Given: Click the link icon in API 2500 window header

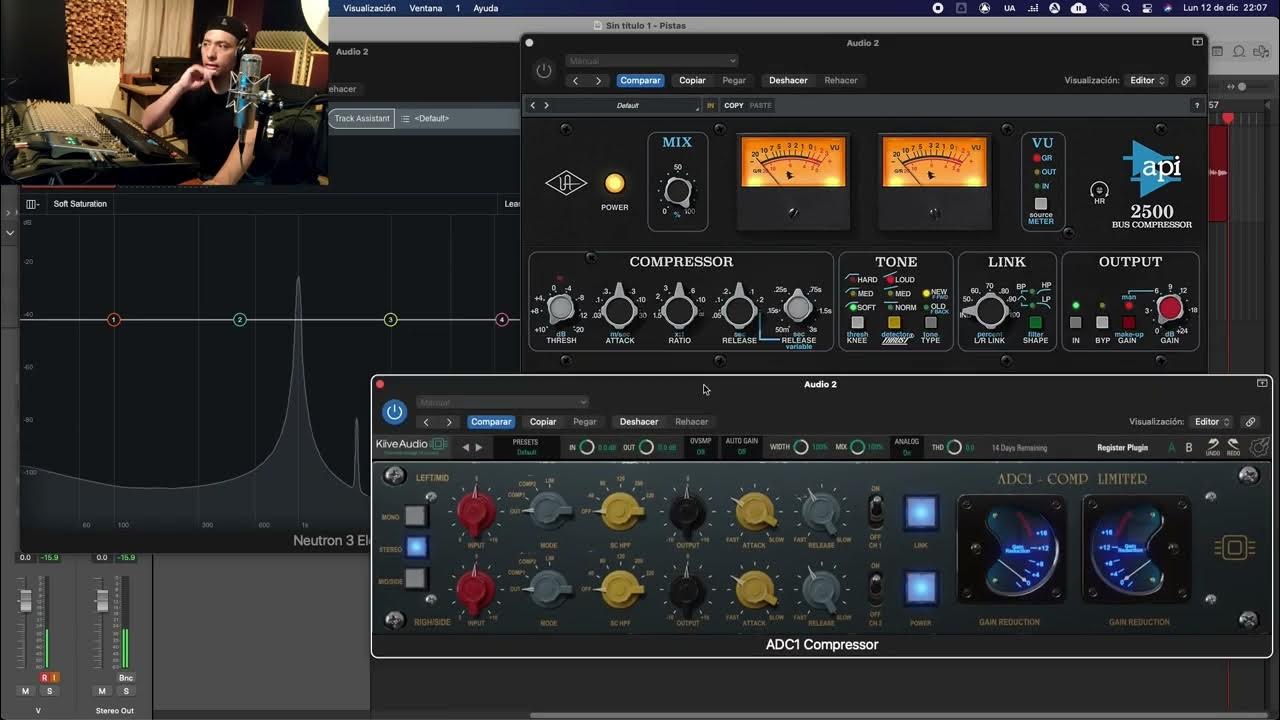Looking at the screenshot, I should click(x=1185, y=80).
